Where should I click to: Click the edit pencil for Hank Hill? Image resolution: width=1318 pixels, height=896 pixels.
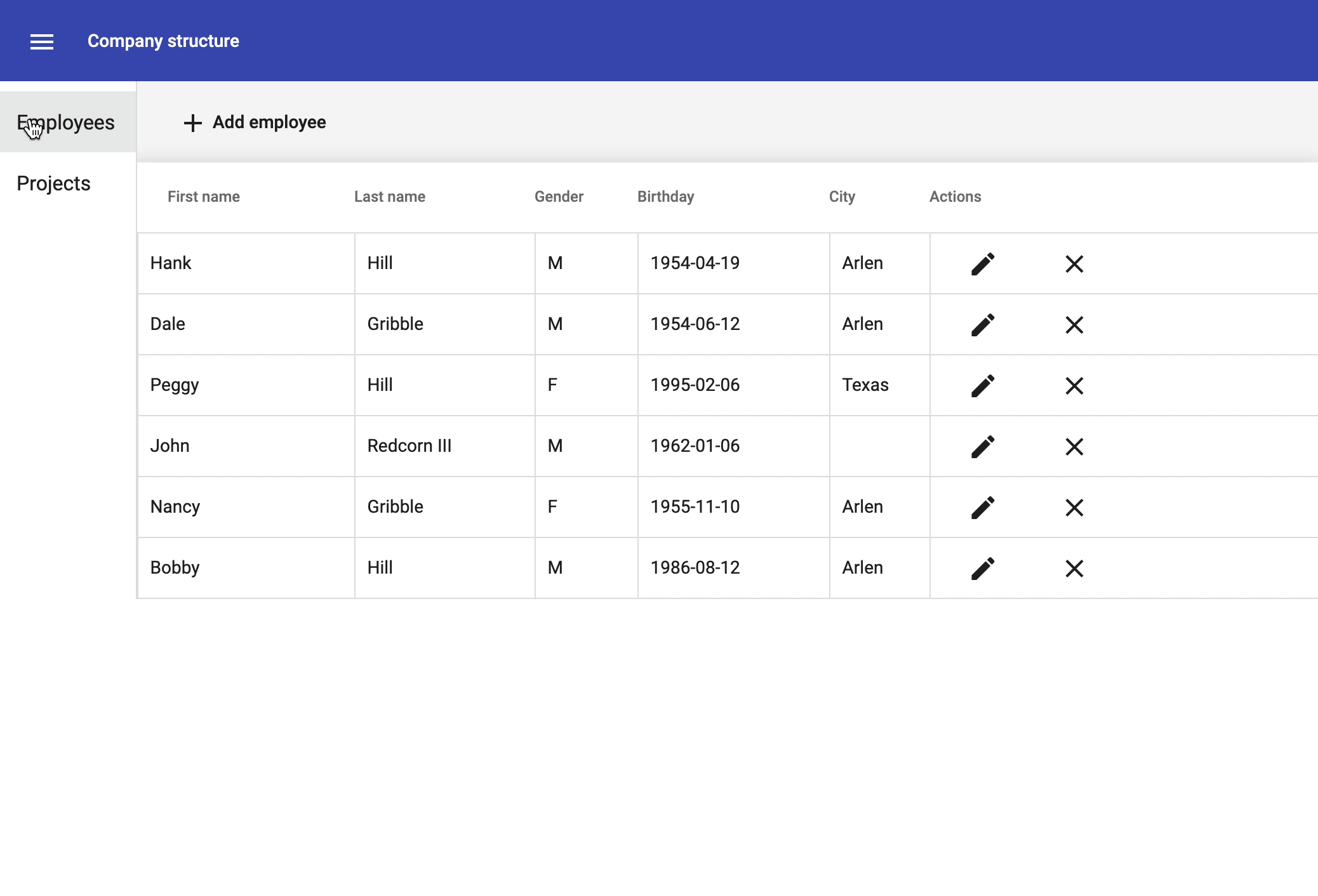(x=982, y=264)
